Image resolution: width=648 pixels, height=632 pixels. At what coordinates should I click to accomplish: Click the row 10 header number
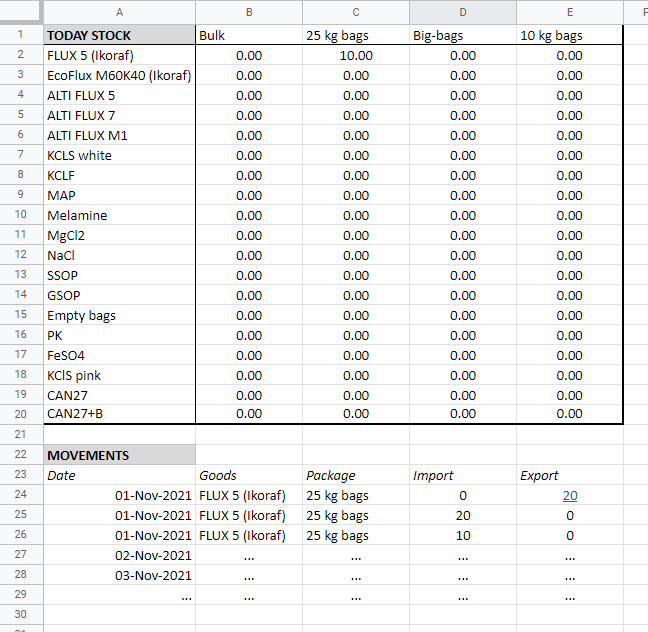pyautogui.click(x=21, y=215)
